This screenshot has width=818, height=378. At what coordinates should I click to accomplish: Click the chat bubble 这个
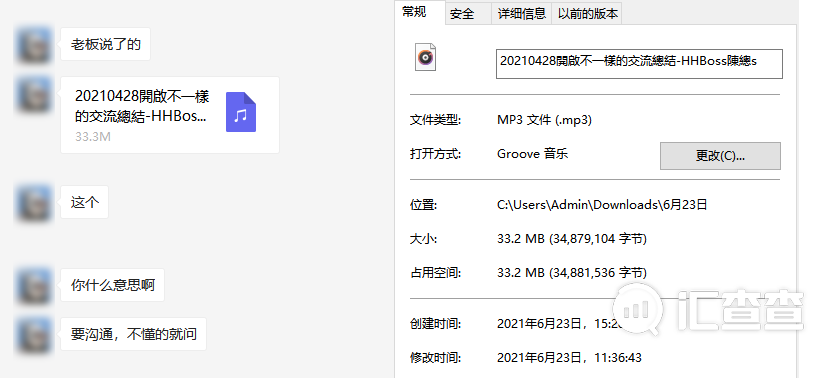[85, 202]
